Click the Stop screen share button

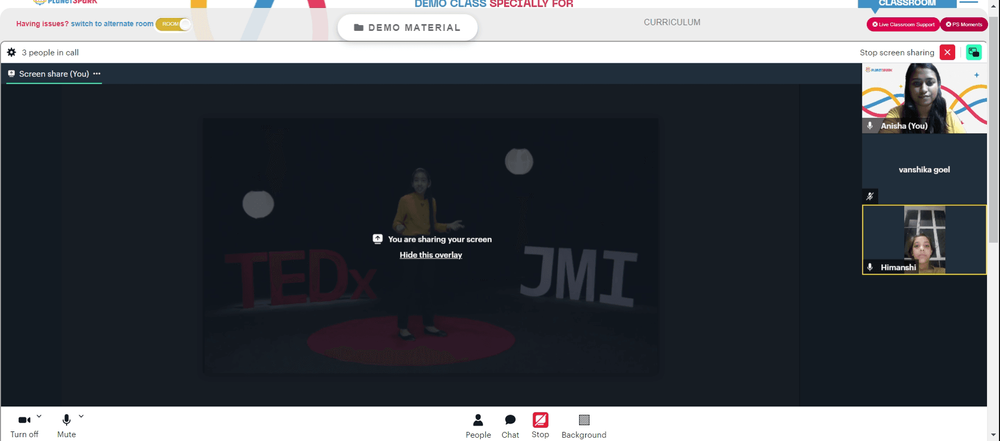pyautogui.click(x=540, y=426)
